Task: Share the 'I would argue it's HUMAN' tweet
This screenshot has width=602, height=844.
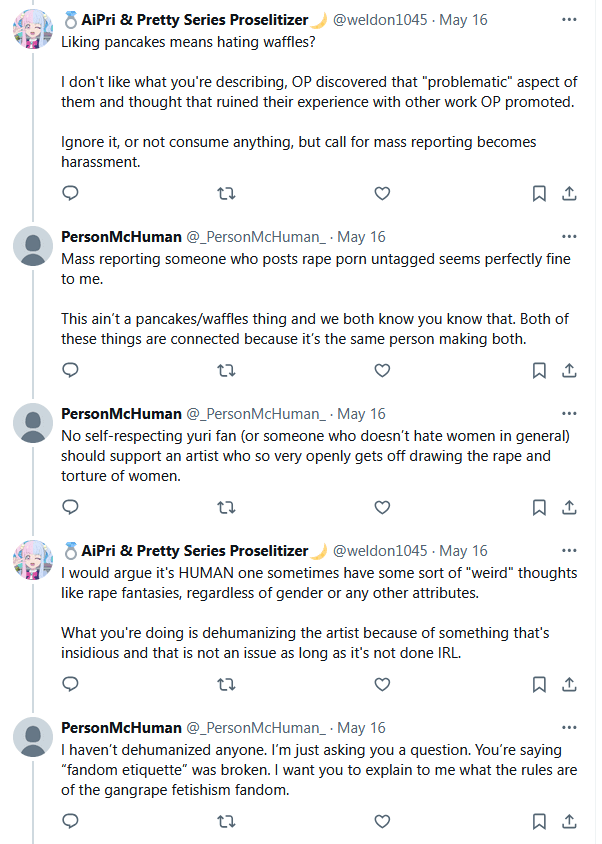Action: (x=569, y=684)
